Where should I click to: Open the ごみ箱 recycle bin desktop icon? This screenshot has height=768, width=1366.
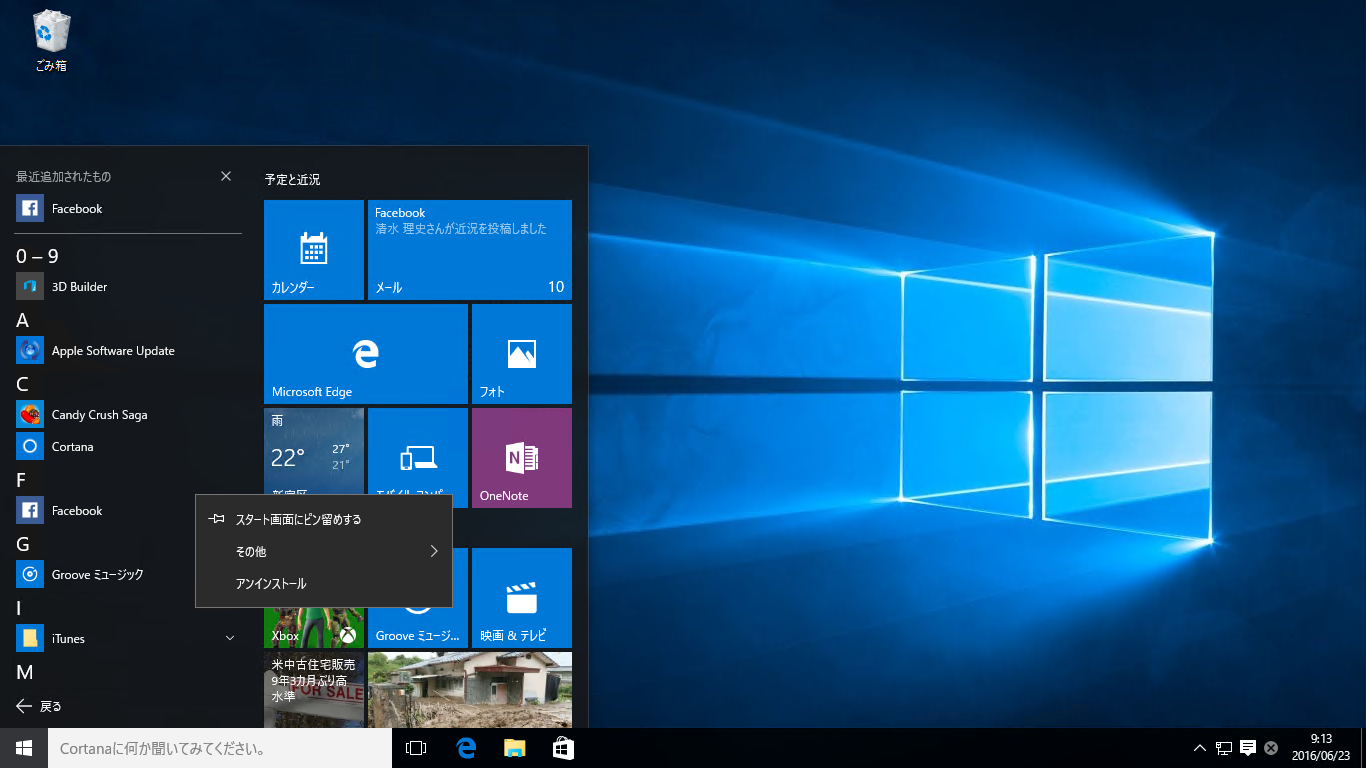pyautogui.click(x=51, y=42)
